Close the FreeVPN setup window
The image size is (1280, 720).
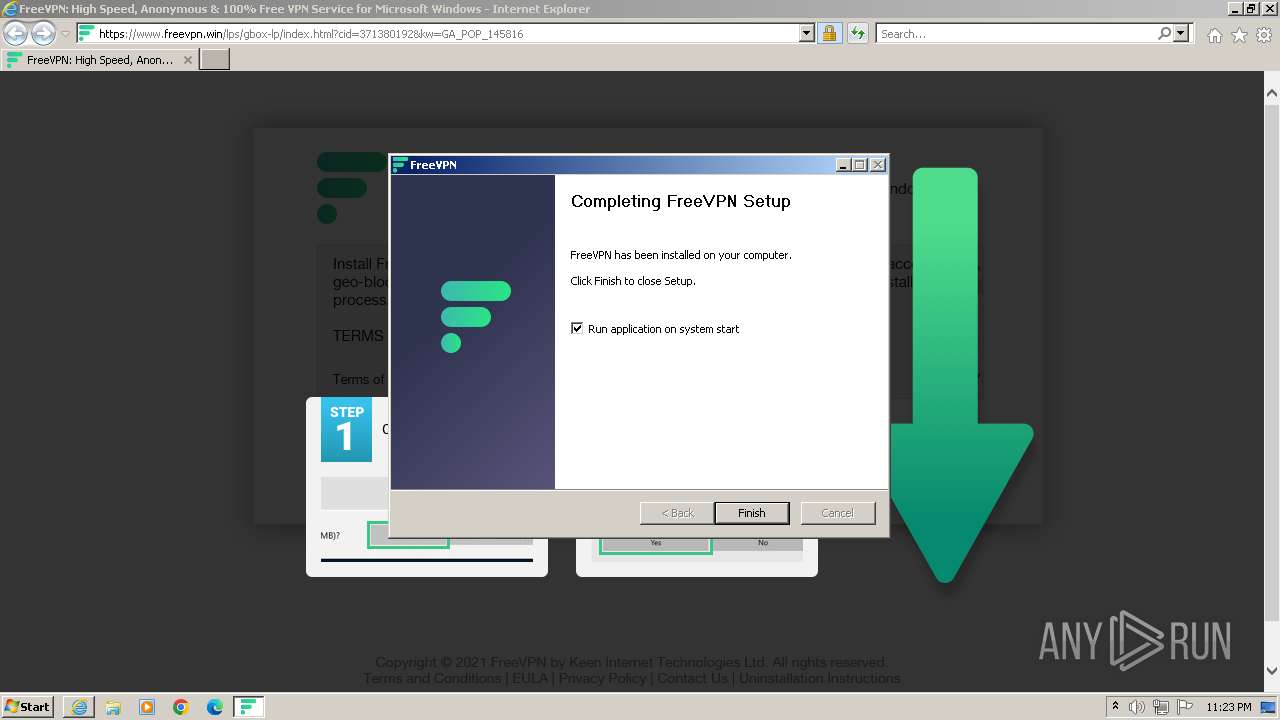point(878,165)
